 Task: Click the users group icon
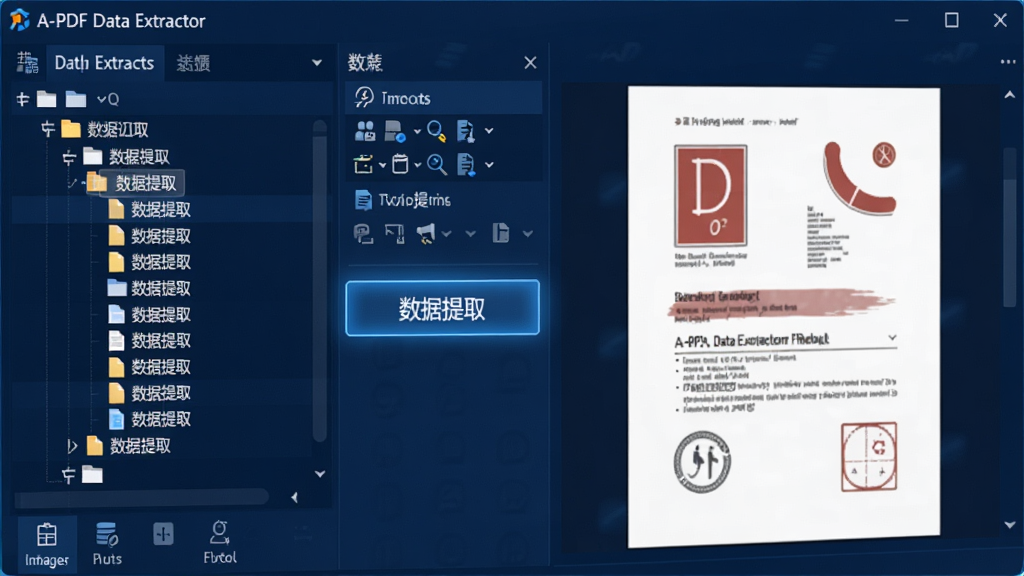pyautogui.click(x=365, y=131)
